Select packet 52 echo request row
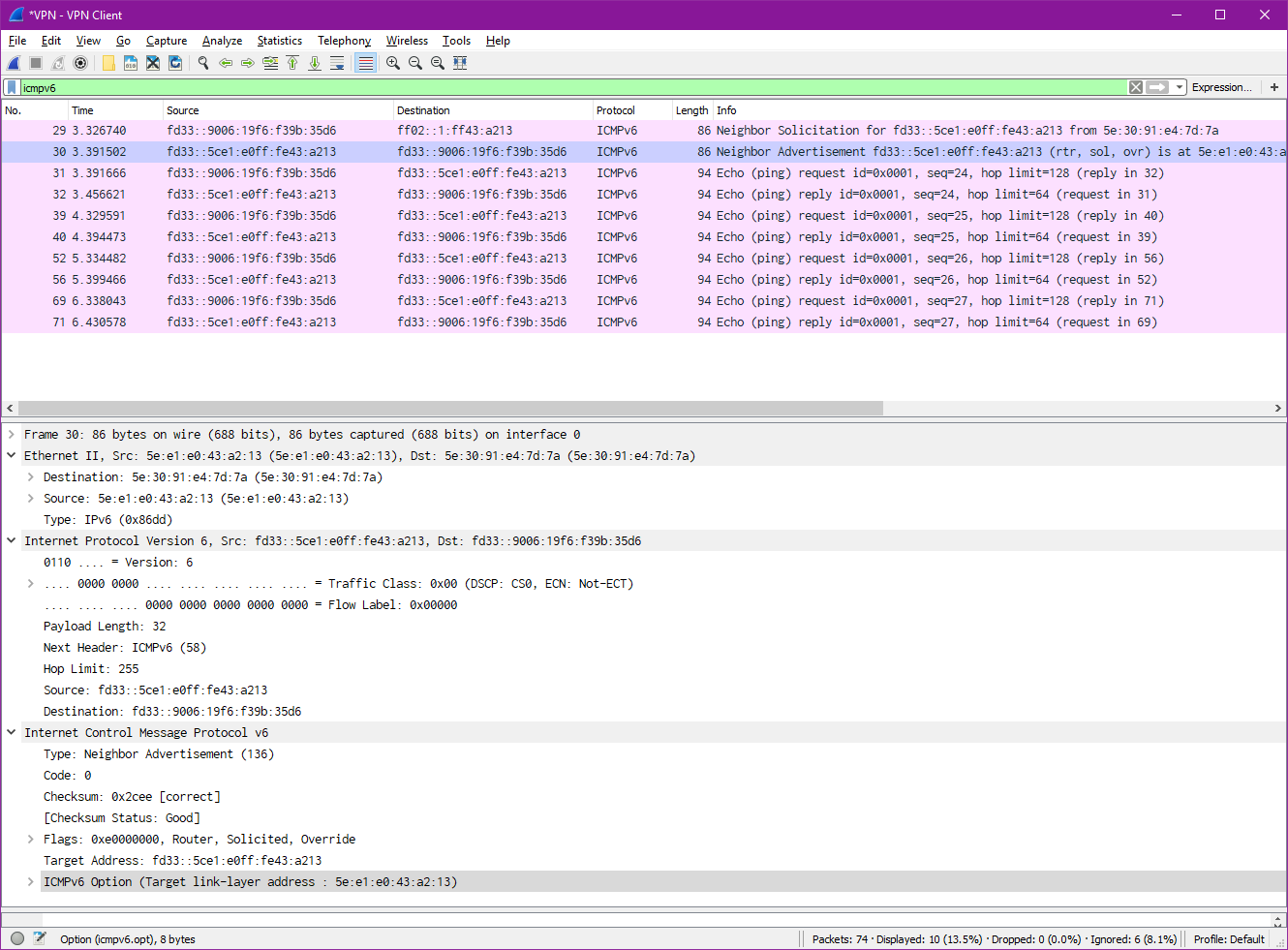The height and width of the screenshot is (950, 1288). coord(644,259)
